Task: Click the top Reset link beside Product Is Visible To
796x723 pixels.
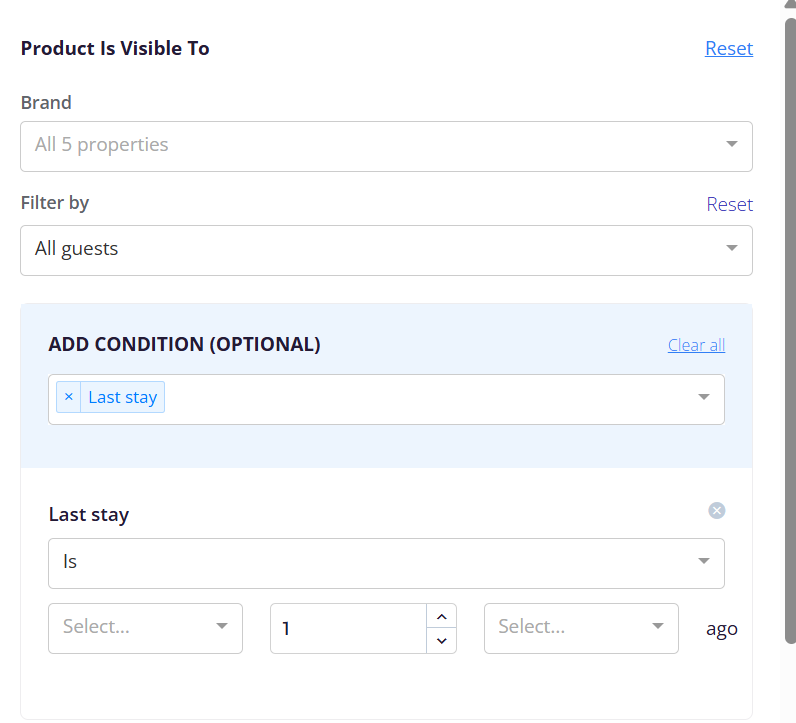Action: [729, 48]
